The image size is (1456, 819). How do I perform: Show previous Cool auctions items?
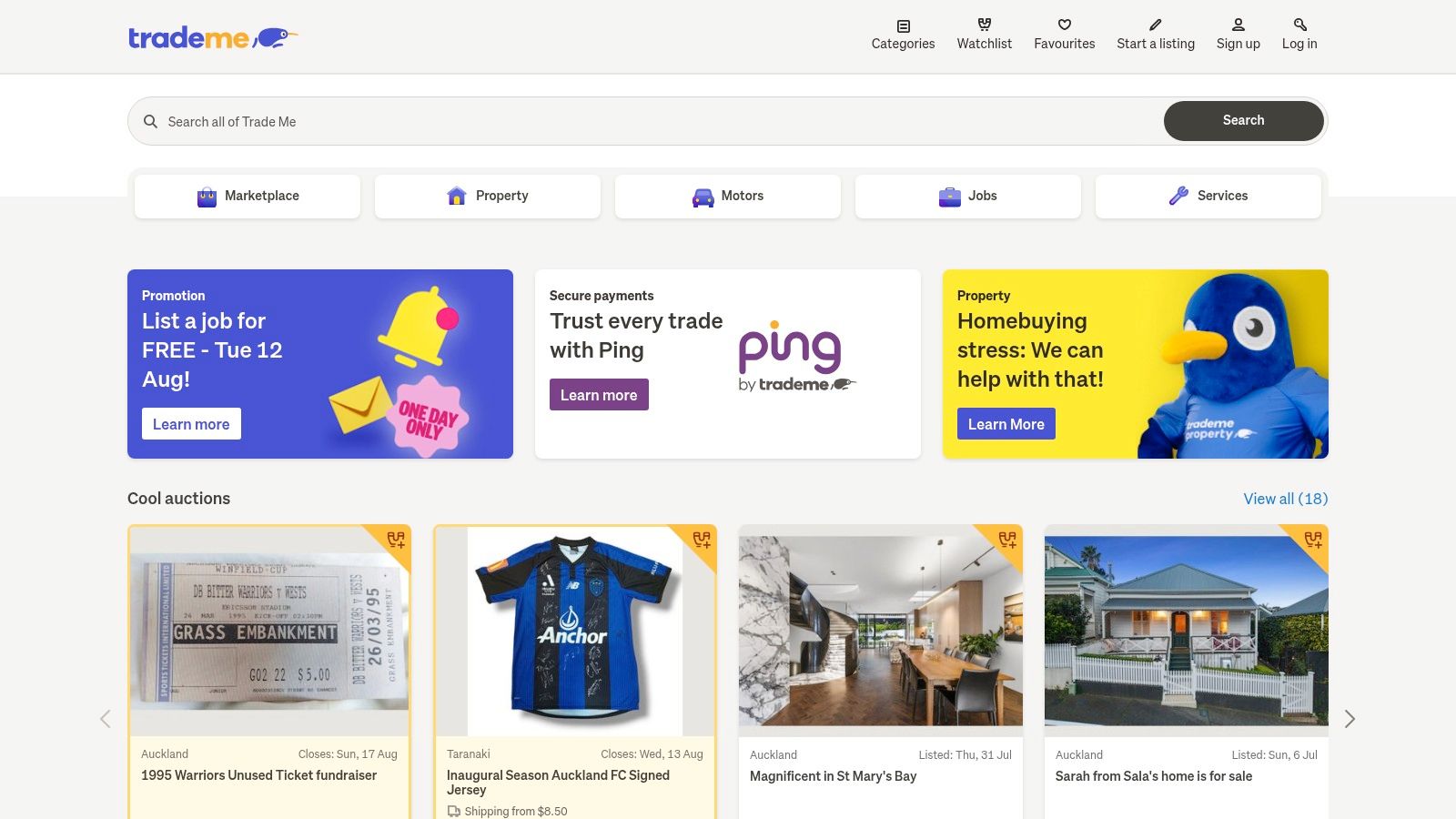point(106,719)
